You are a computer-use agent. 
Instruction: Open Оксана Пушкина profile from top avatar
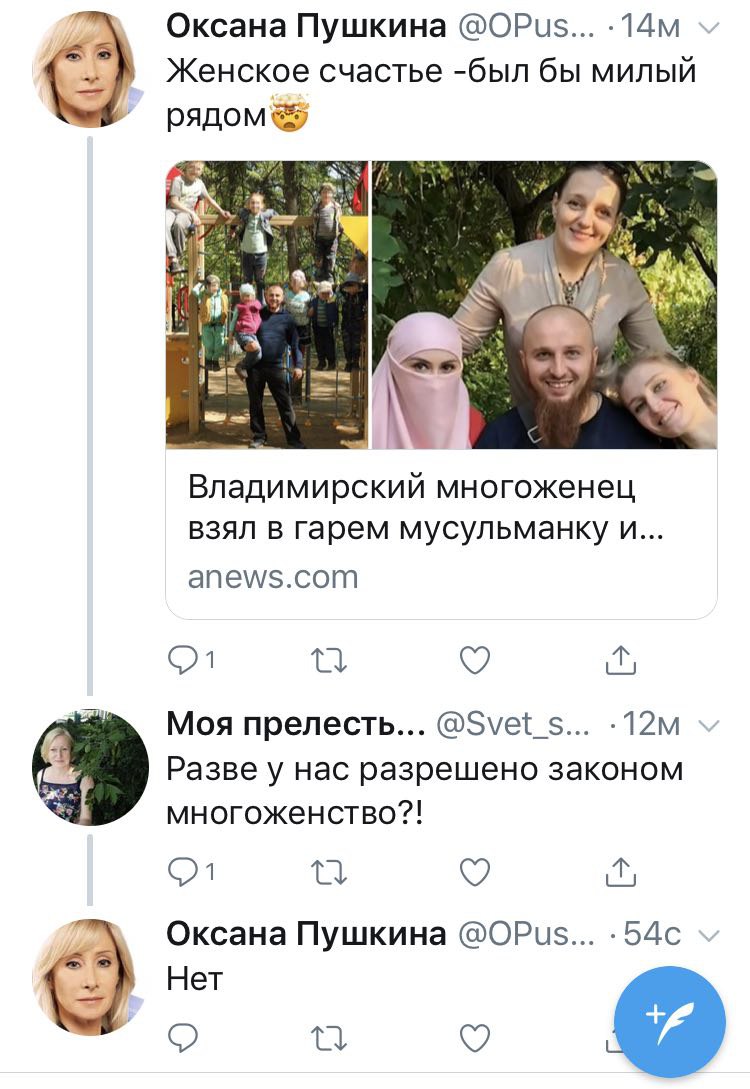coord(90,69)
